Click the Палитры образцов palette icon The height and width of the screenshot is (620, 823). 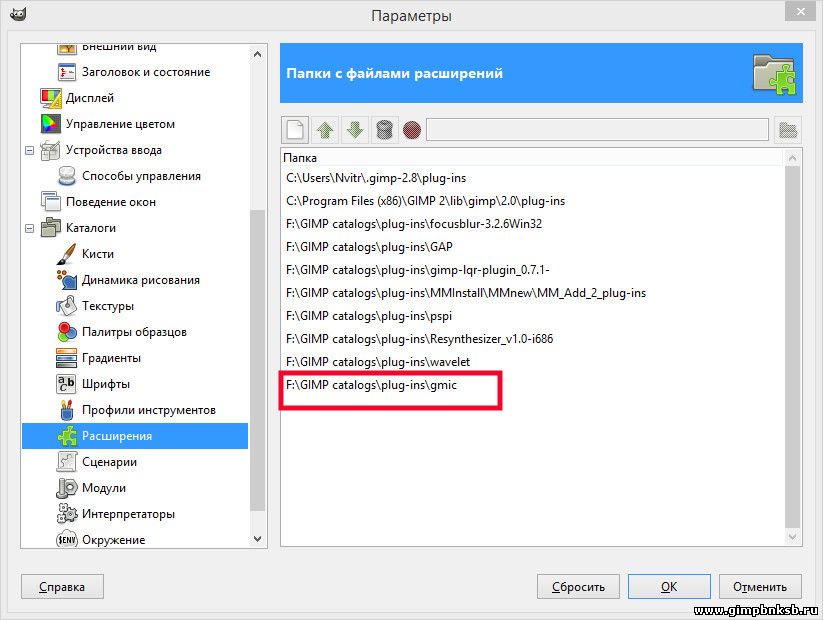pyautogui.click(x=67, y=332)
